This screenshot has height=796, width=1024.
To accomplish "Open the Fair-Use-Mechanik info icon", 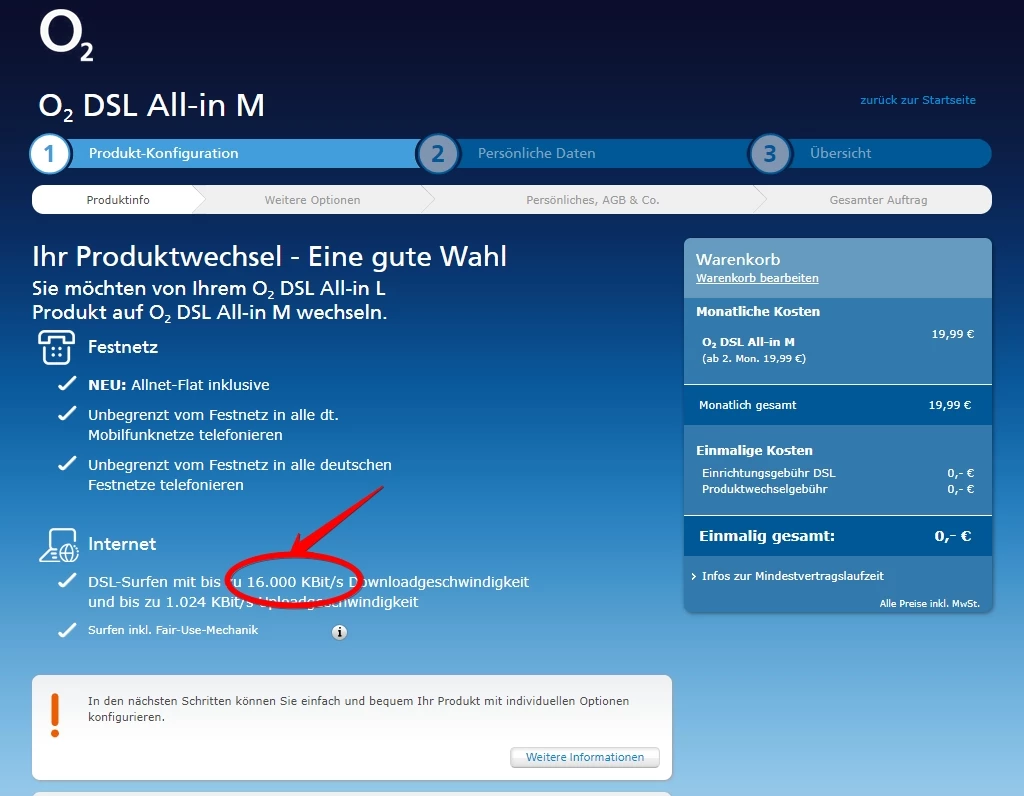I will point(339,632).
